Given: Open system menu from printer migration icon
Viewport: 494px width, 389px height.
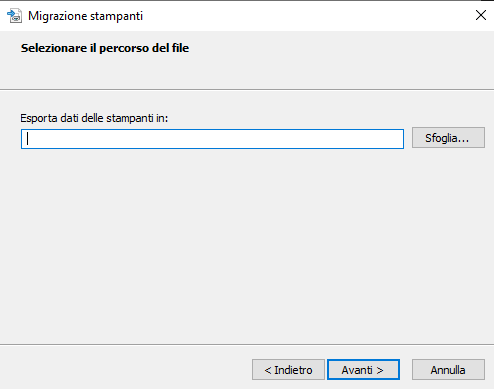Looking at the screenshot, I should (14, 16).
